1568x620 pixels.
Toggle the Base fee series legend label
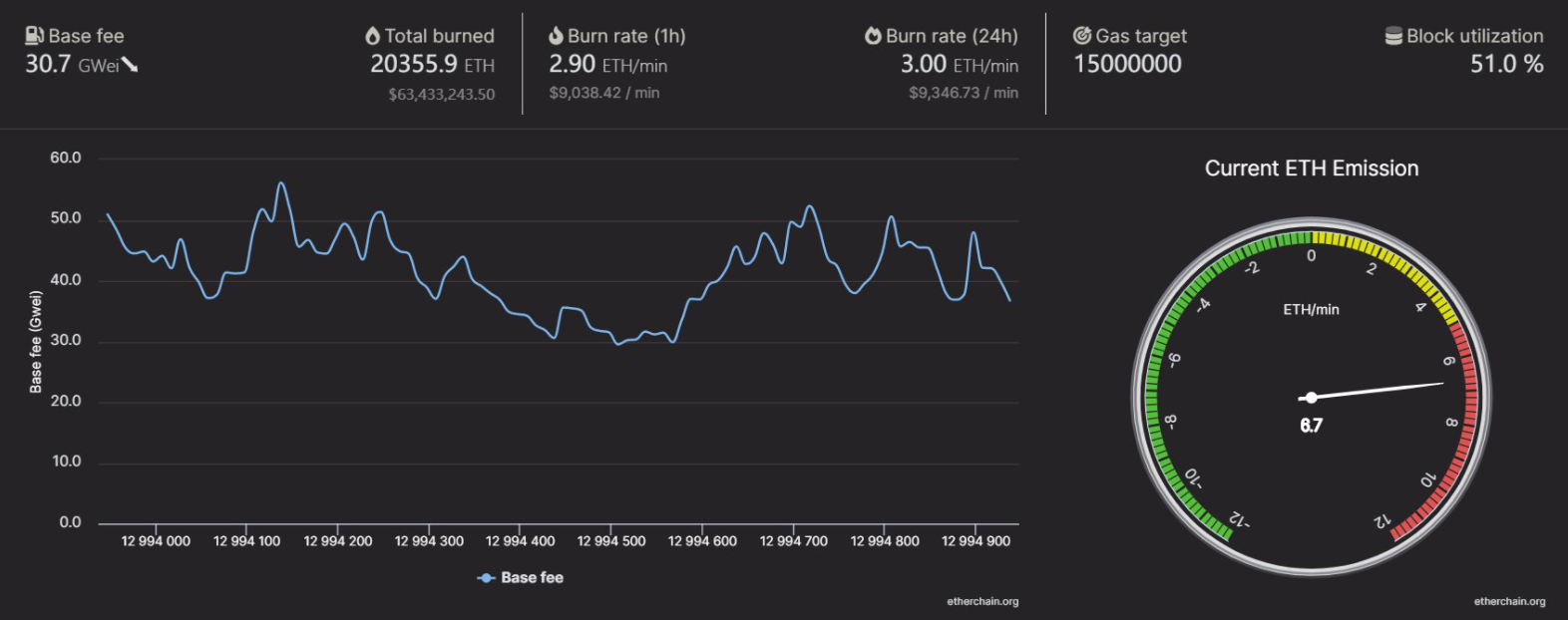[532, 578]
